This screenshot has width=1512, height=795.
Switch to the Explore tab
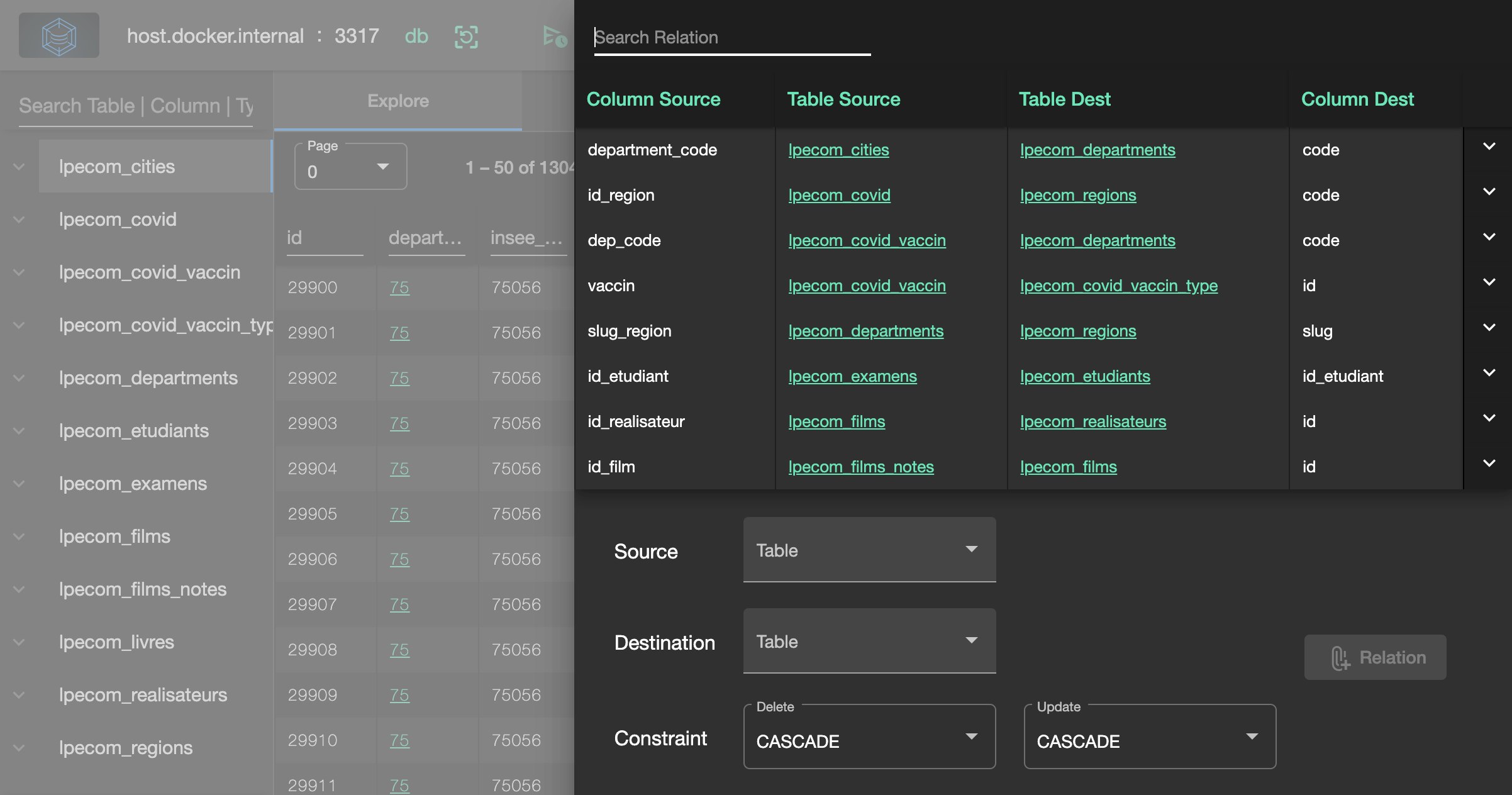[x=397, y=101]
